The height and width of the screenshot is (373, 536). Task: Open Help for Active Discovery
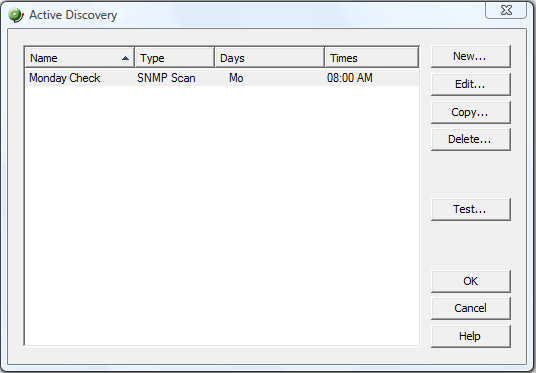[471, 336]
